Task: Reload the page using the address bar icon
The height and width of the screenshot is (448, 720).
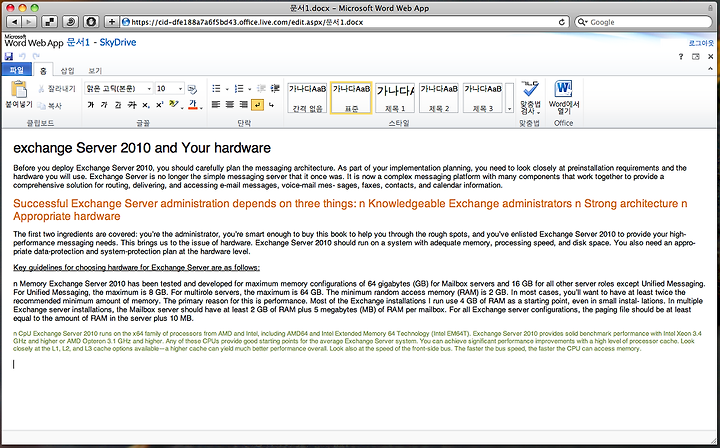Action: [x=562, y=22]
